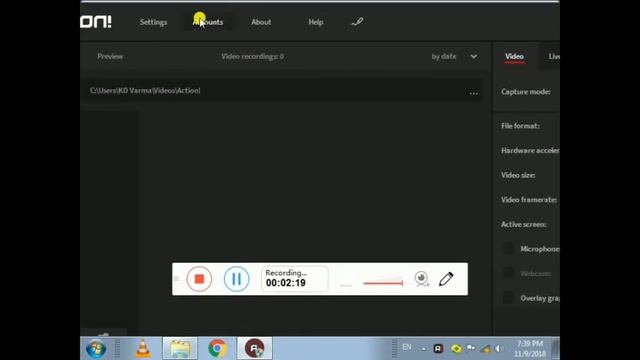Viewport: 640px width, 360px height.
Task: Click the yellow-green tray icon
Action: [x=456, y=349]
